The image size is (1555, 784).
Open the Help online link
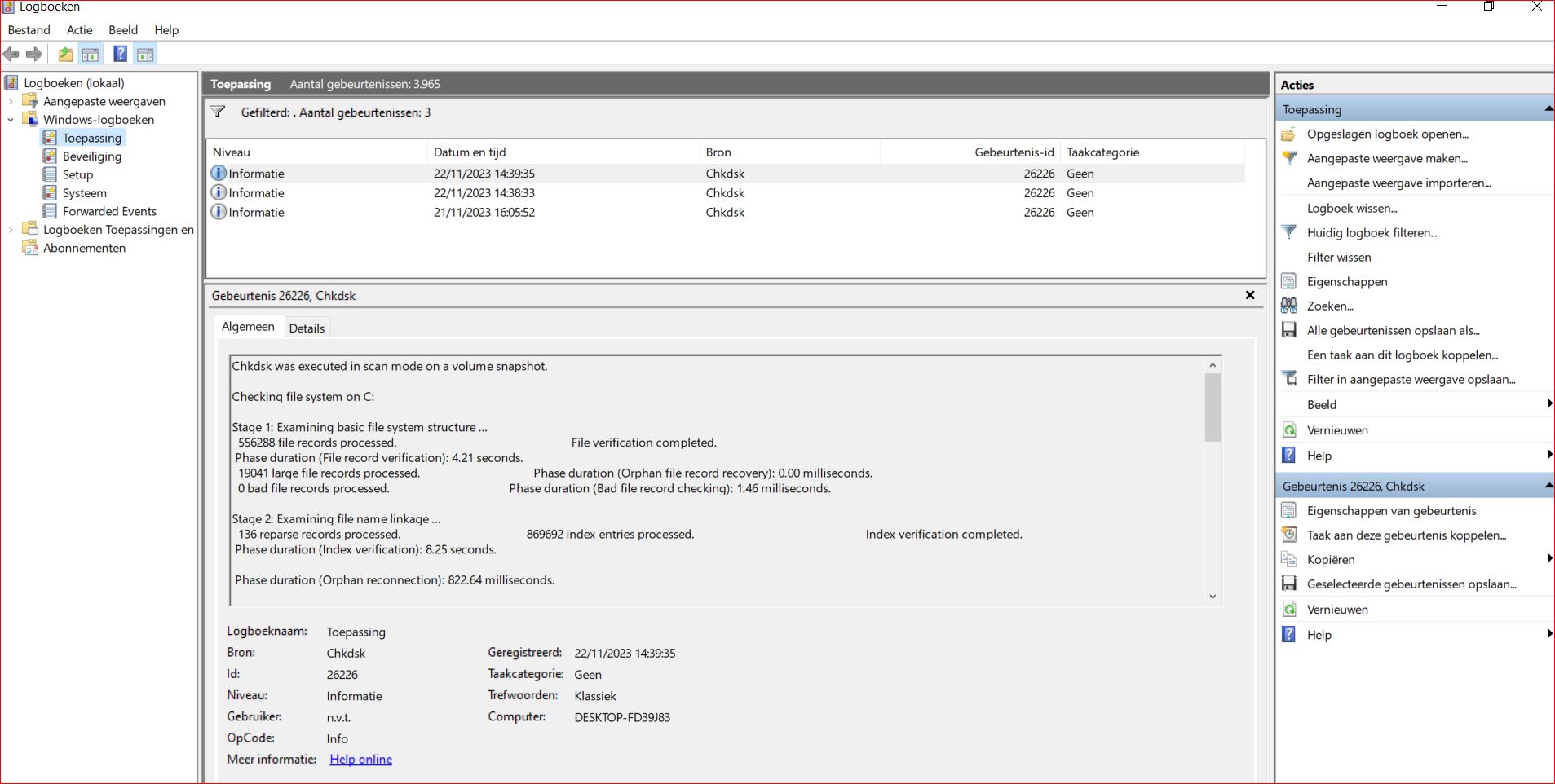click(360, 760)
